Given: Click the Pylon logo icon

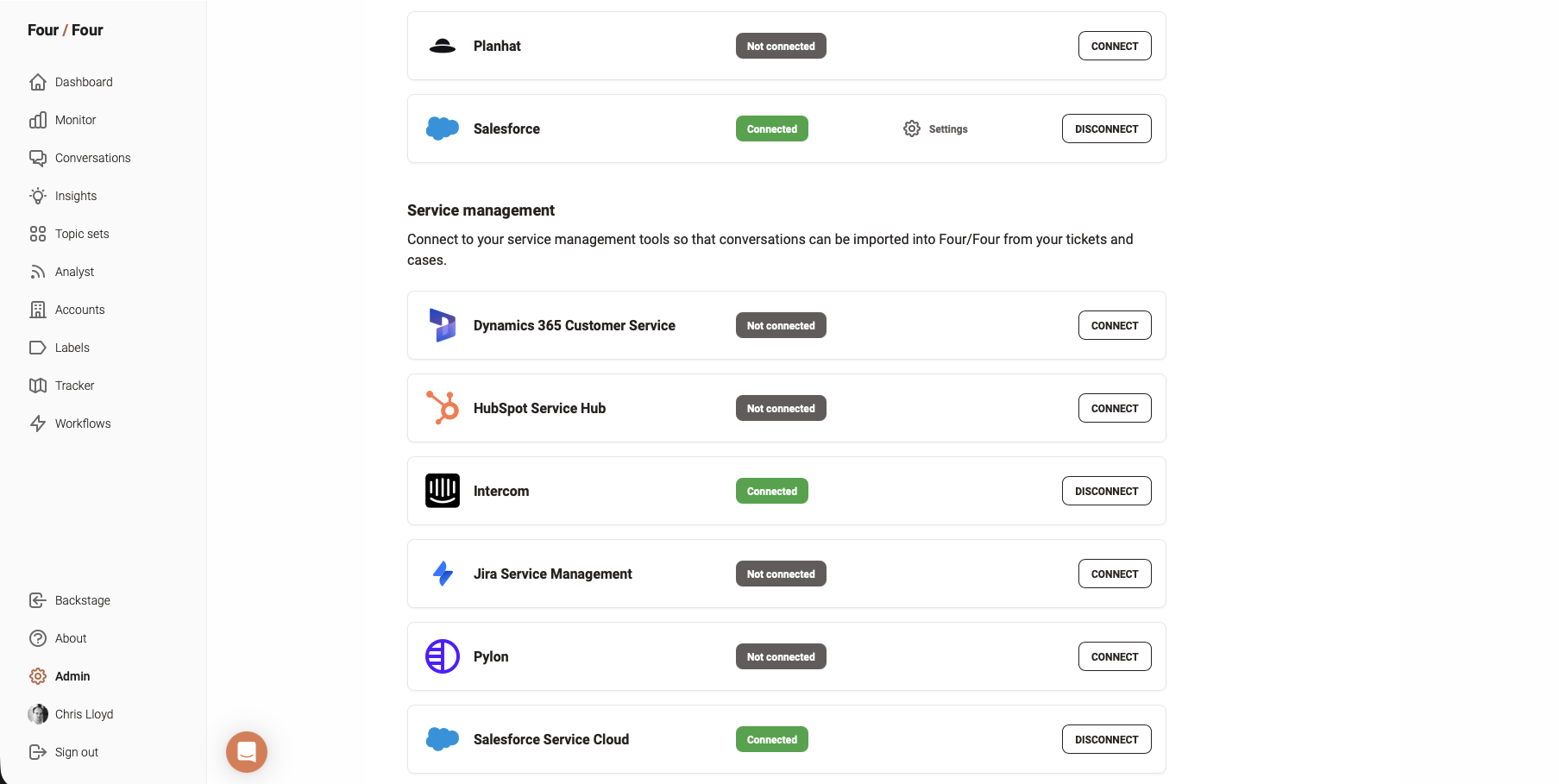Looking at the screenshot, I should coord(443,656).
